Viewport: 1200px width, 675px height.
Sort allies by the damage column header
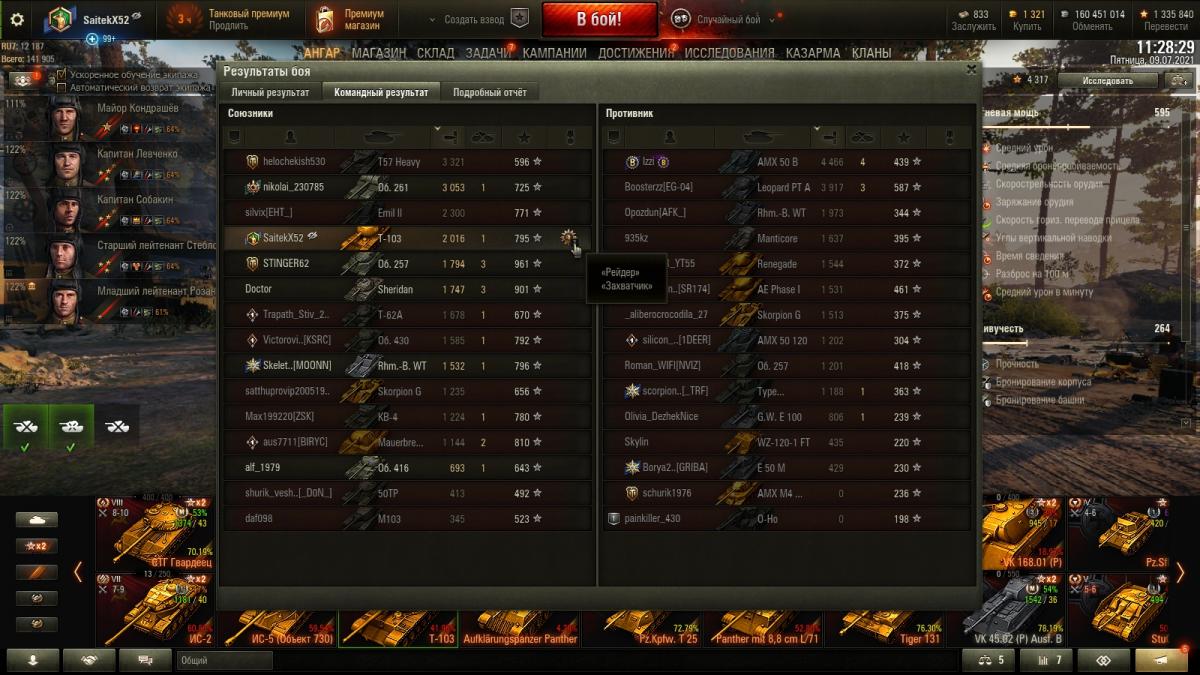point(450,136)
